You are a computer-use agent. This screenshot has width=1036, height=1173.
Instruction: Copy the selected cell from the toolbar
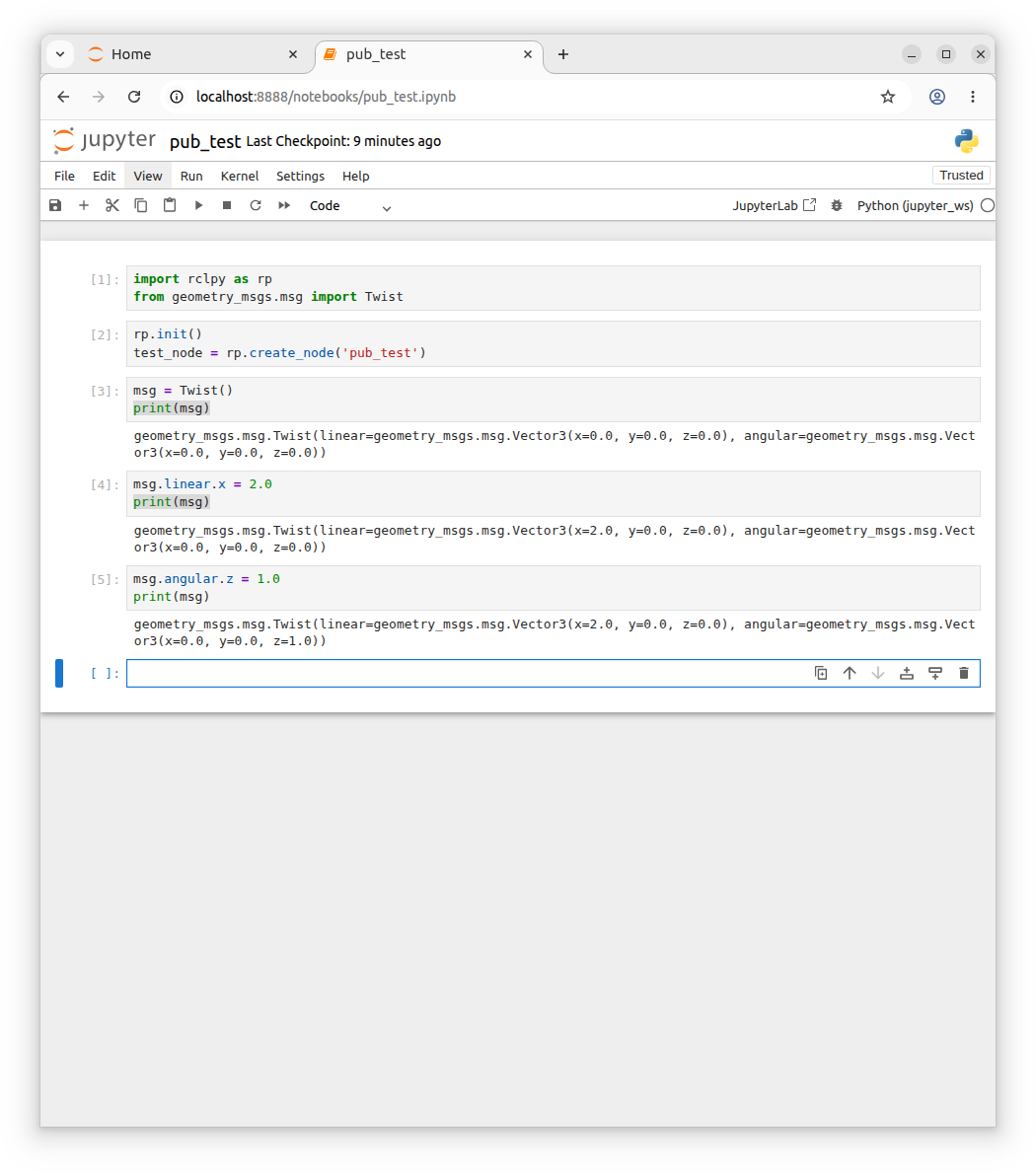pyautogui.click(x=141, y=205)
